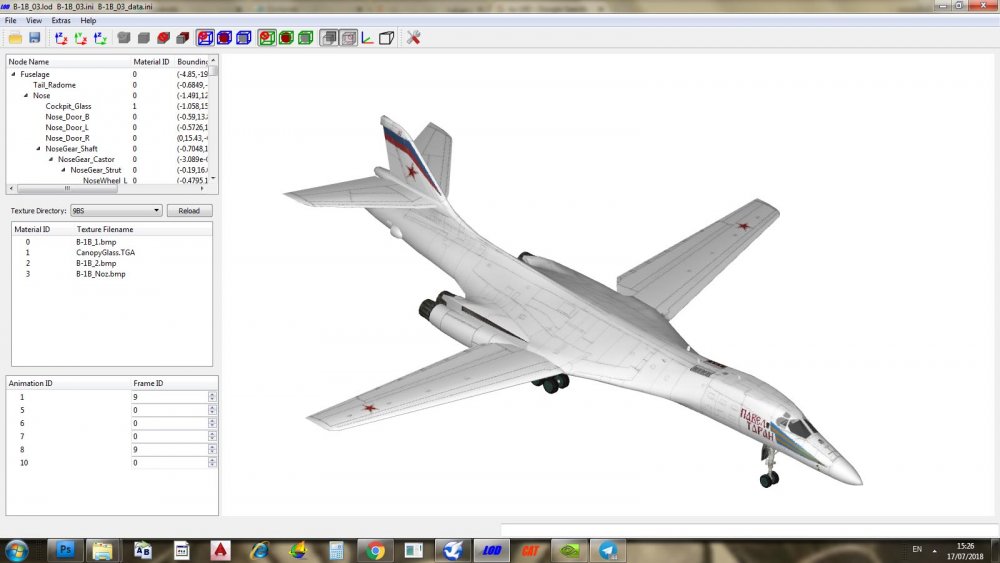The image size is (1000, 563).
Task: Open the Texture Directory dropdown
Action: pyautogui.click(x=116, y=210)
